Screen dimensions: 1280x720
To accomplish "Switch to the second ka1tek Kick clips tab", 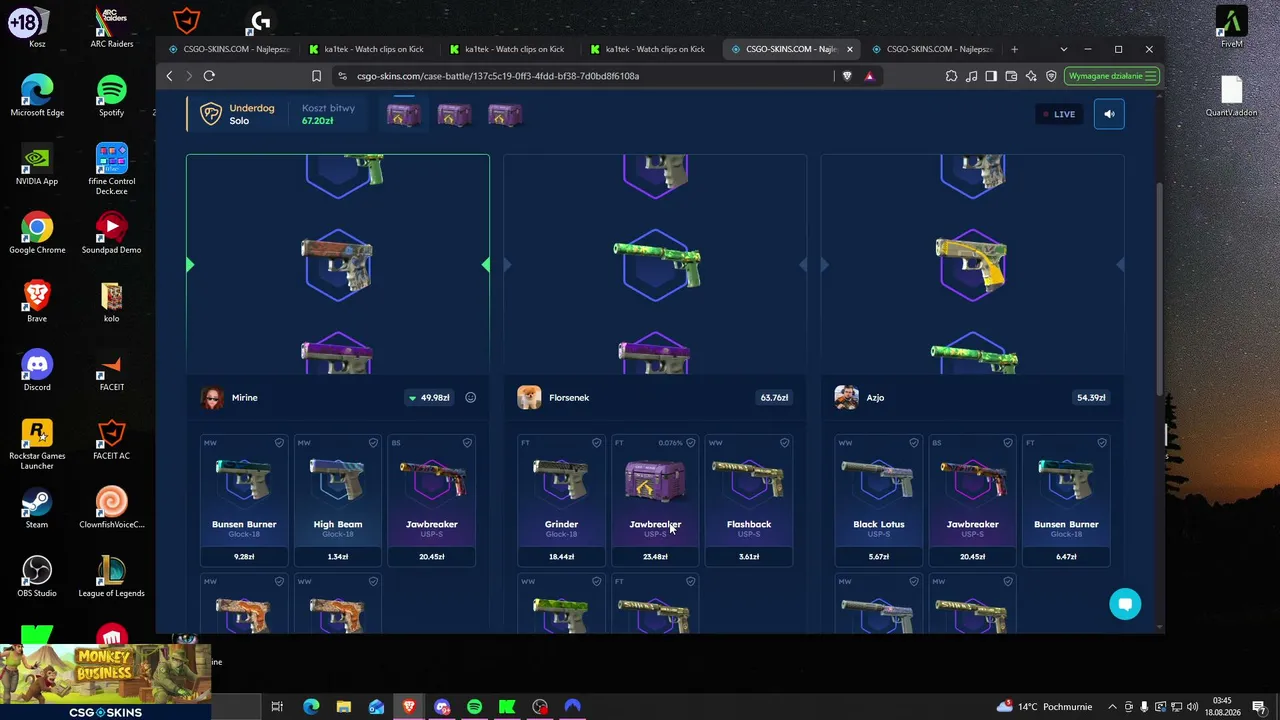I will tap(508, 49).
